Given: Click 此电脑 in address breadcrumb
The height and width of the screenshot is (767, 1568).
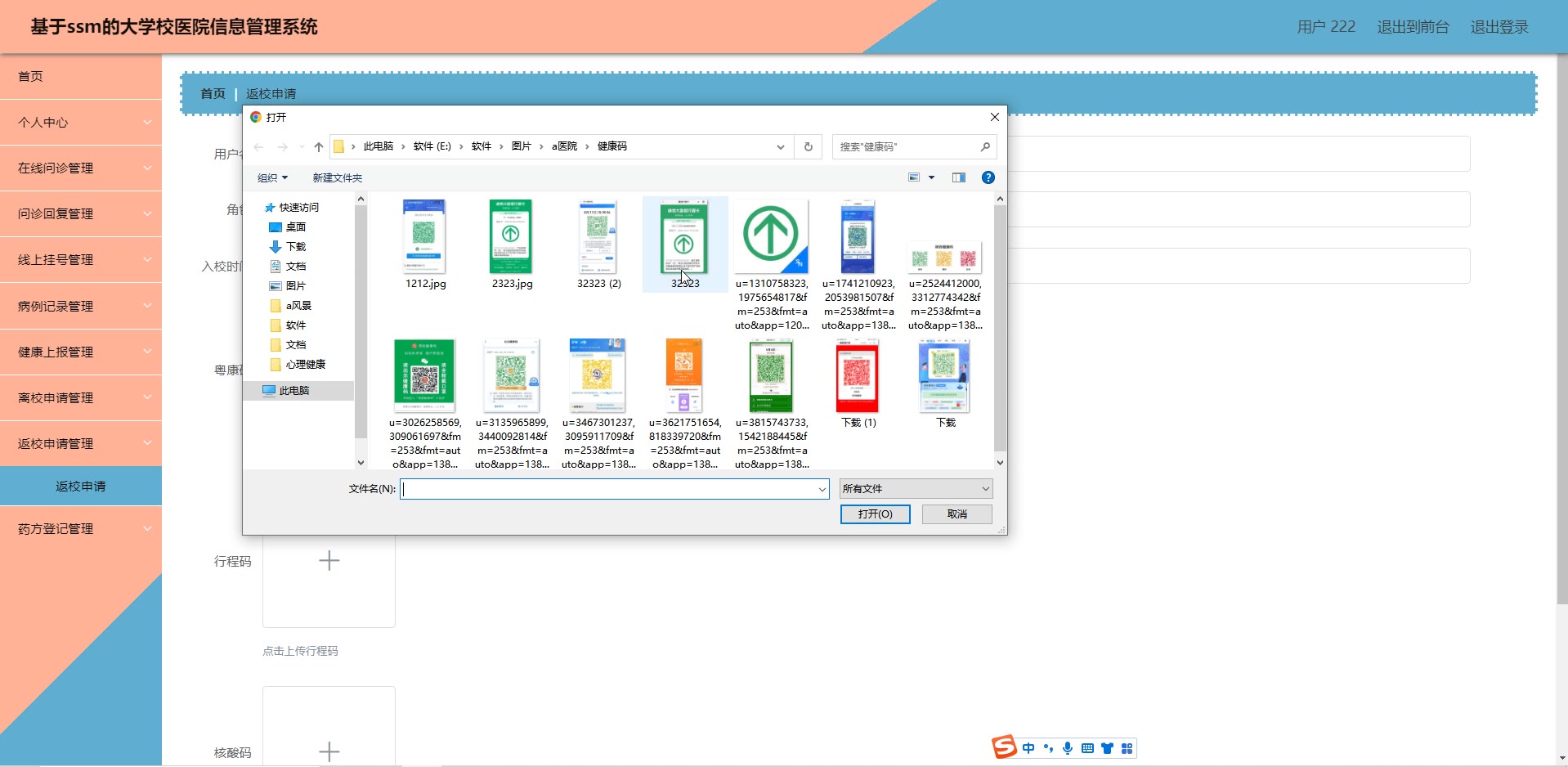Looking at the screenshot, I should (378, 146).
